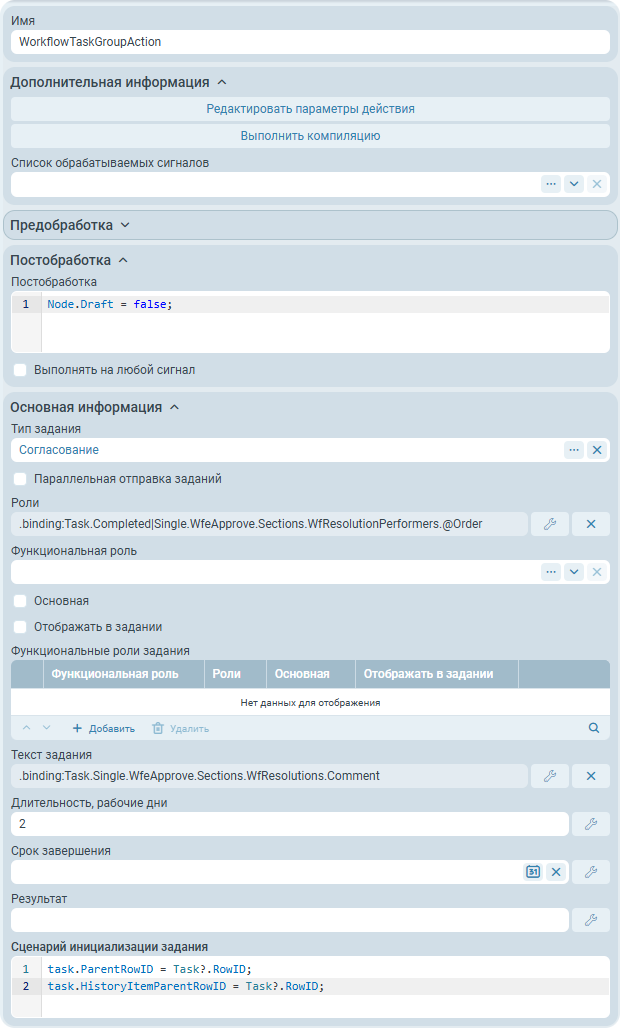The image size is (620, 1028).
Task: Open Функциональная роль dropdown arrow
Action: click(574, 572)
